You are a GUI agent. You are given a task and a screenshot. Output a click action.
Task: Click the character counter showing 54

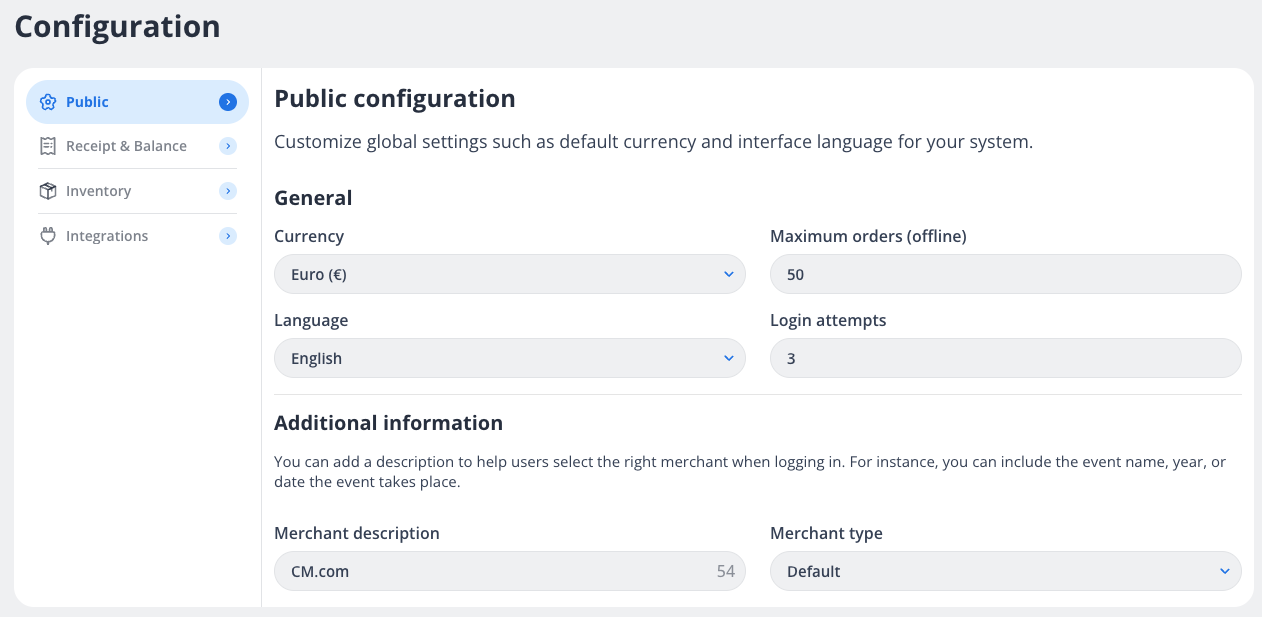(x=725, y=572)
